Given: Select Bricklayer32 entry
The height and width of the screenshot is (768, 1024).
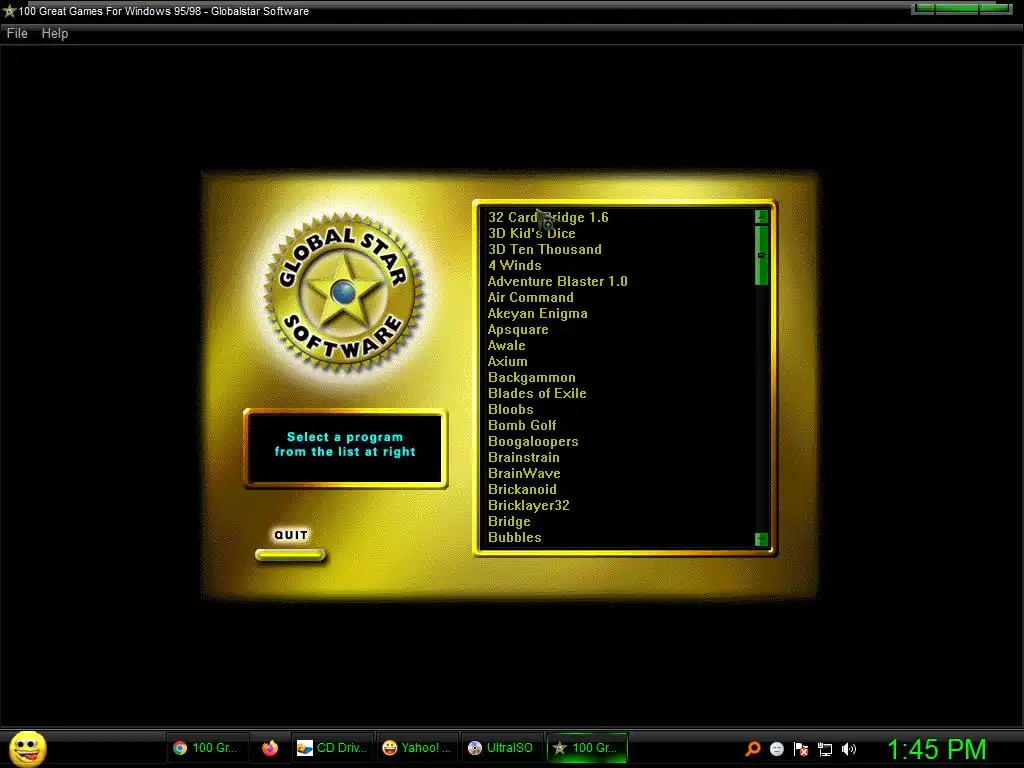Looking at the screenshot, I should coord(528,505).
